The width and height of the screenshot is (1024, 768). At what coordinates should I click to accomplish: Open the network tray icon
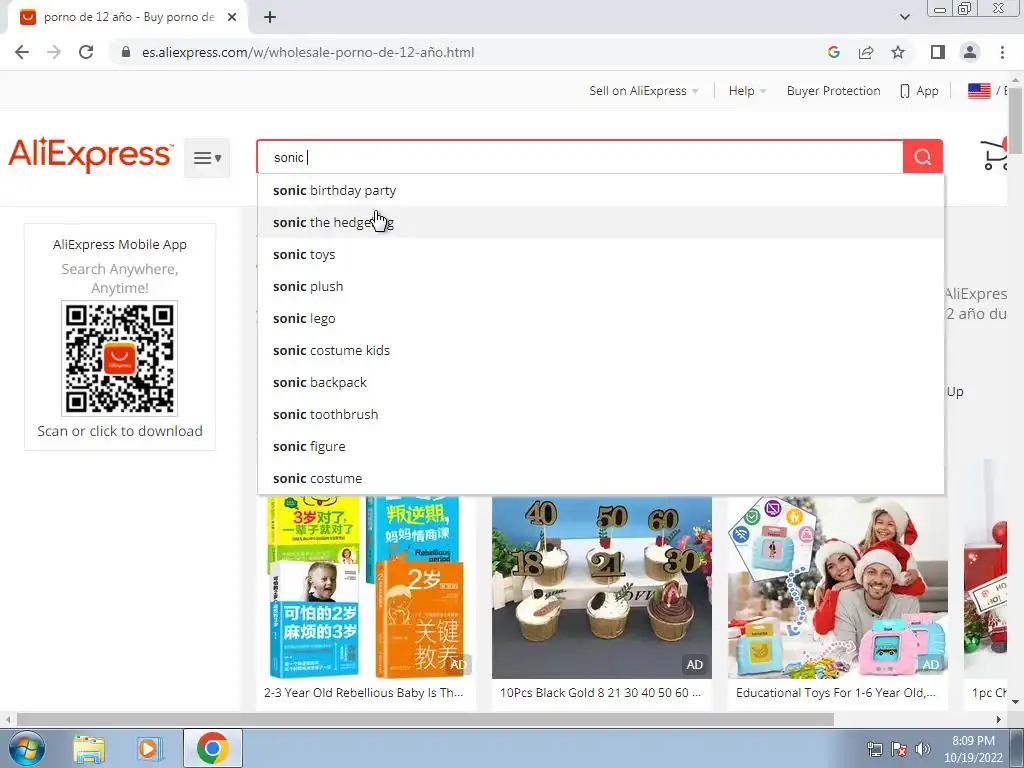click(874, 750)
